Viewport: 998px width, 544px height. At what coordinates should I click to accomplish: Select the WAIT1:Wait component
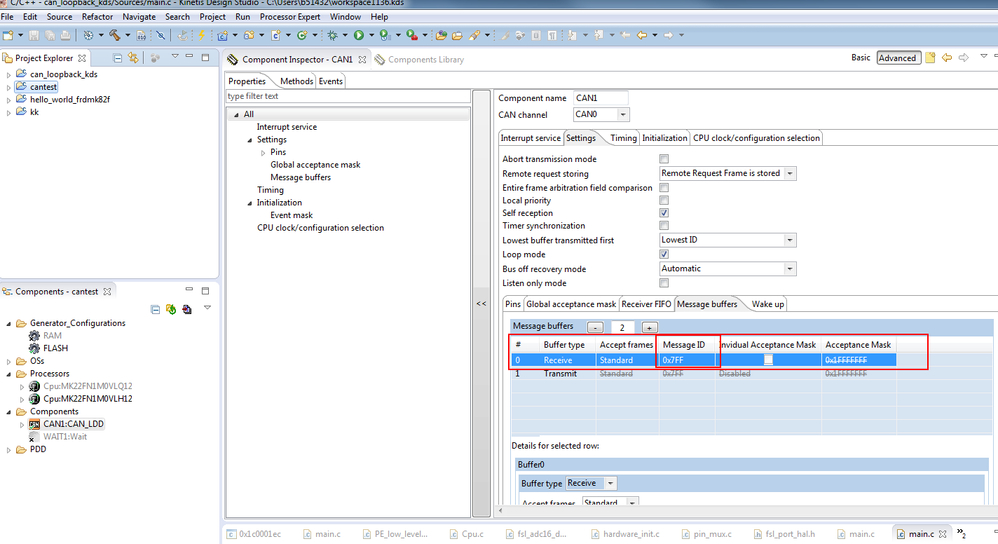coord(65,436)
